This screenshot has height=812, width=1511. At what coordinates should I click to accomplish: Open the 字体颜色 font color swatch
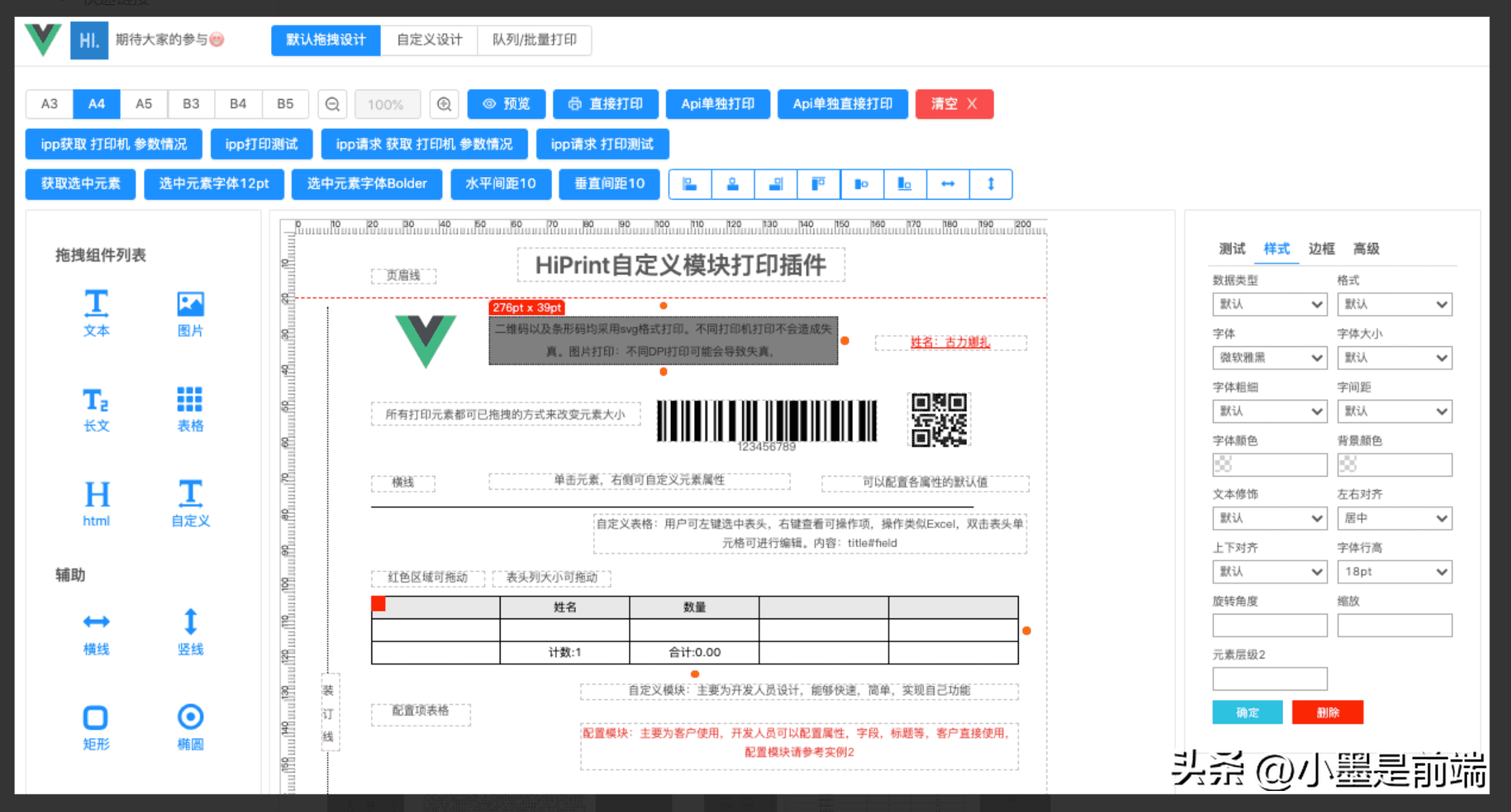1269,464
